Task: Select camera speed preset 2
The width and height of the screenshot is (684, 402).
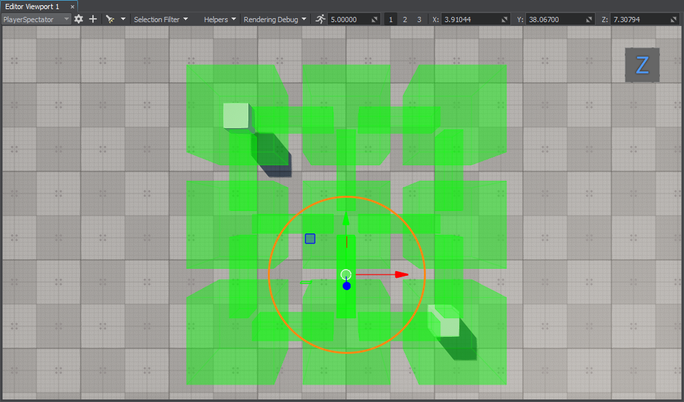Action: point(405,20)
